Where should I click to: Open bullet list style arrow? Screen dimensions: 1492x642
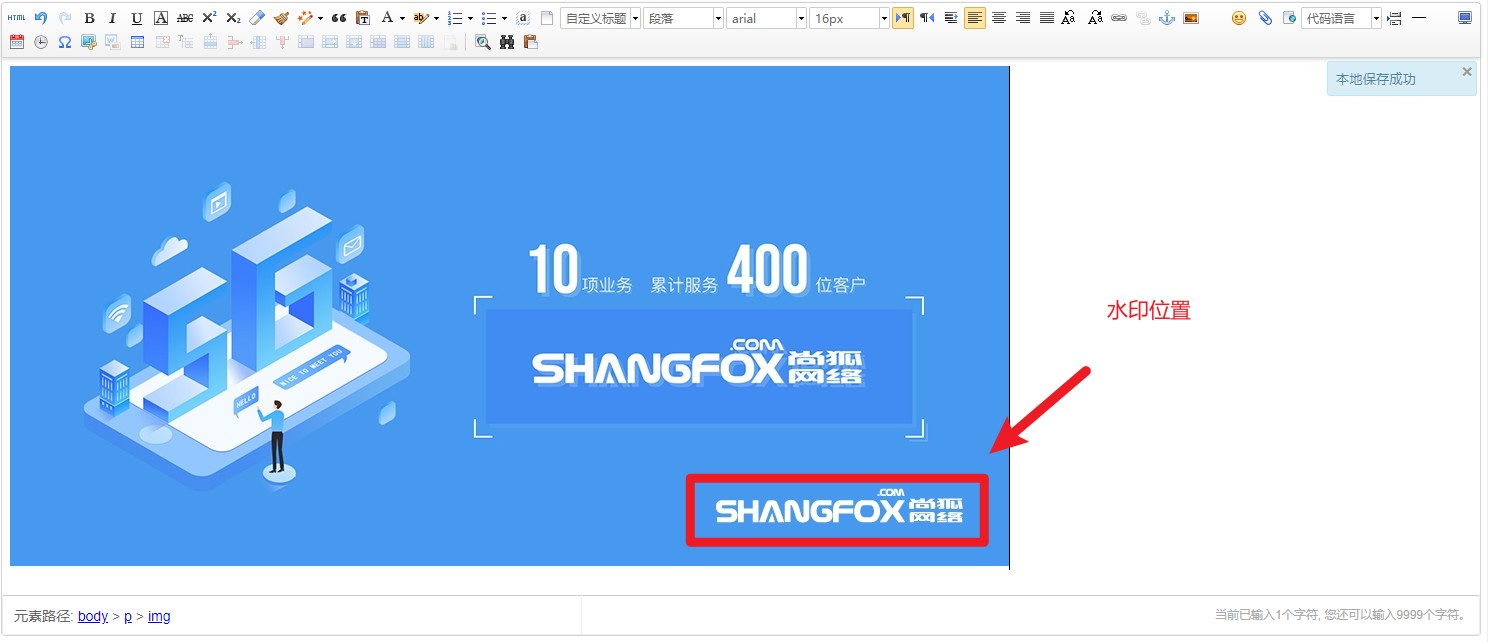(504, 18)
